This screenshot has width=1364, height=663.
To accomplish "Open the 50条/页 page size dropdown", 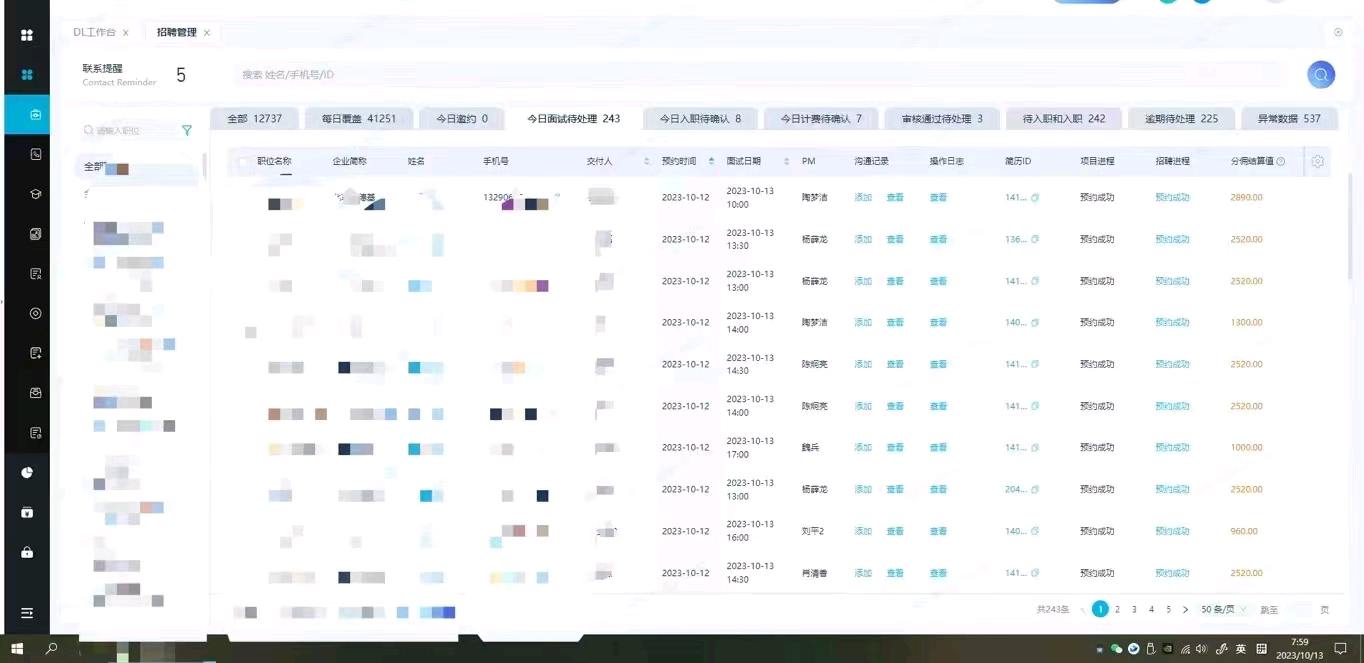I will pos(1224,609).
